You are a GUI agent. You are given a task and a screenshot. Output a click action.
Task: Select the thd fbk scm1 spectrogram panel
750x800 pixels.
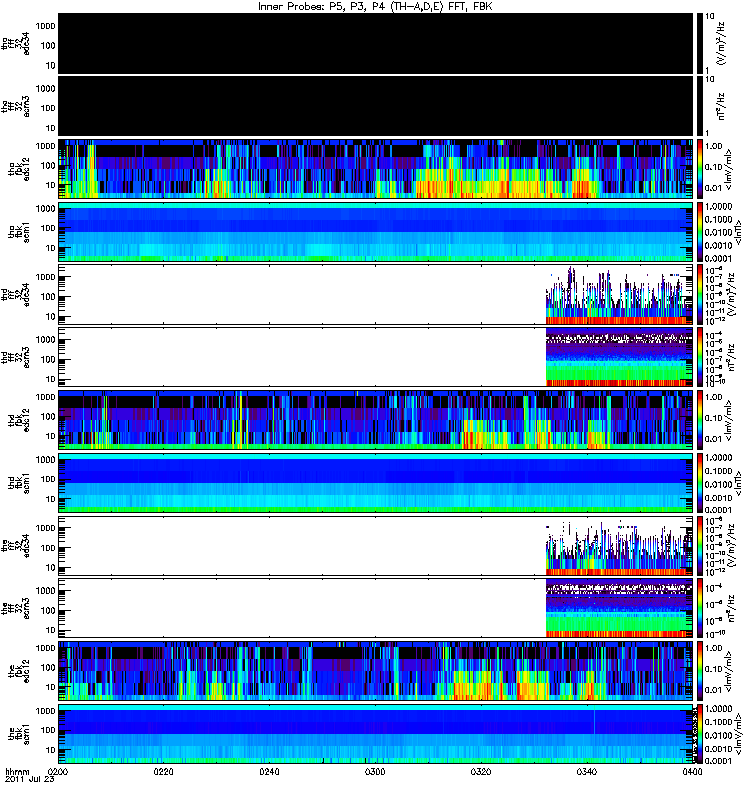click(376, 483)
